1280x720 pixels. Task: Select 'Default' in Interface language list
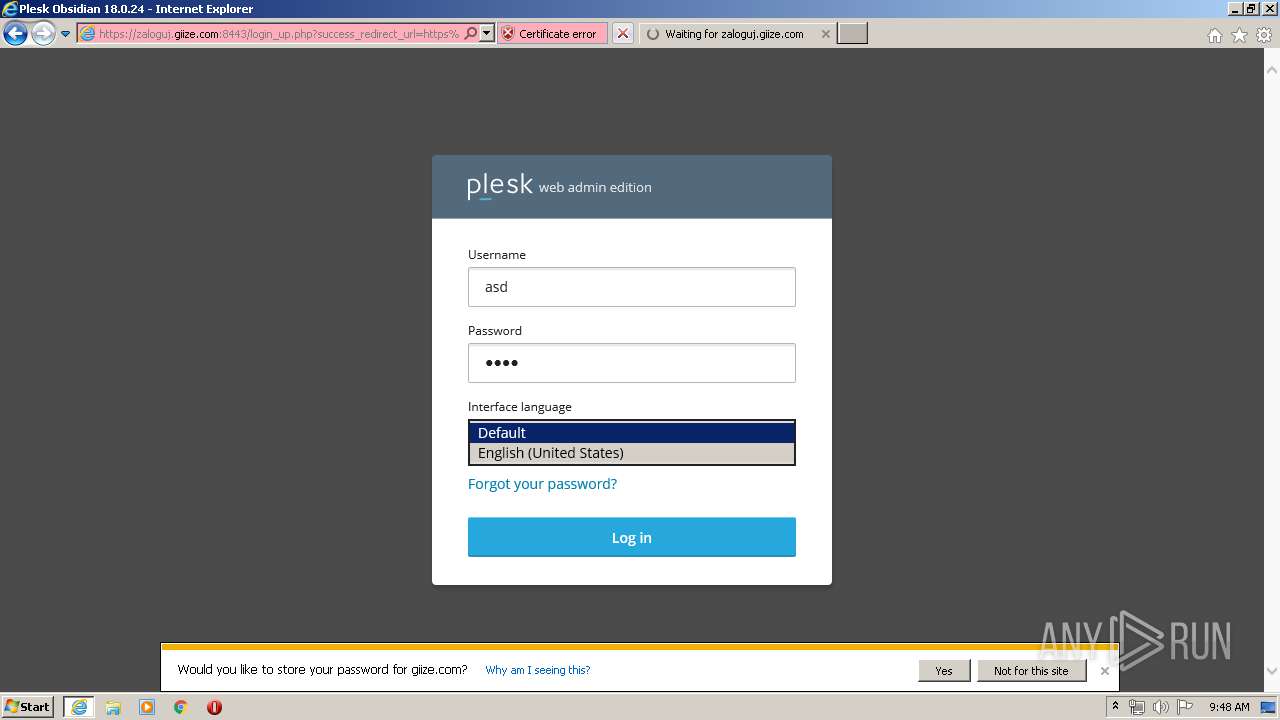(632, 433)
